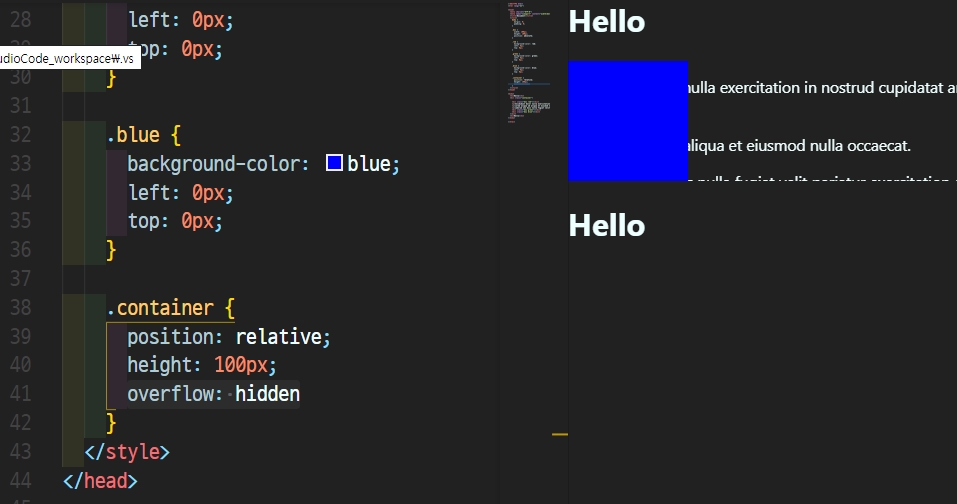Image resolution: width=957 pixels, height=504 pixels.
Task: Click the .container selector text
Action: coord(159,308)
